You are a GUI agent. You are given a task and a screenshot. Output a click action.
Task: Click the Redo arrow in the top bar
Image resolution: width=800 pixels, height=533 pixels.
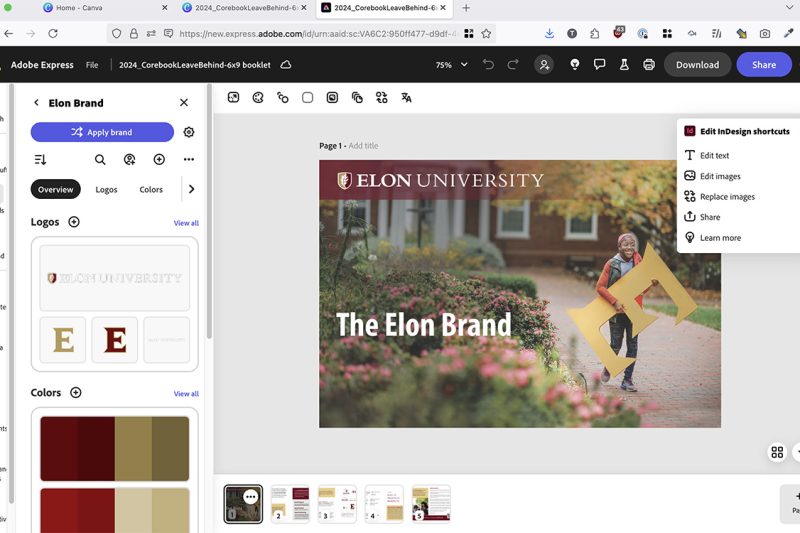click(x=513, y=65)
